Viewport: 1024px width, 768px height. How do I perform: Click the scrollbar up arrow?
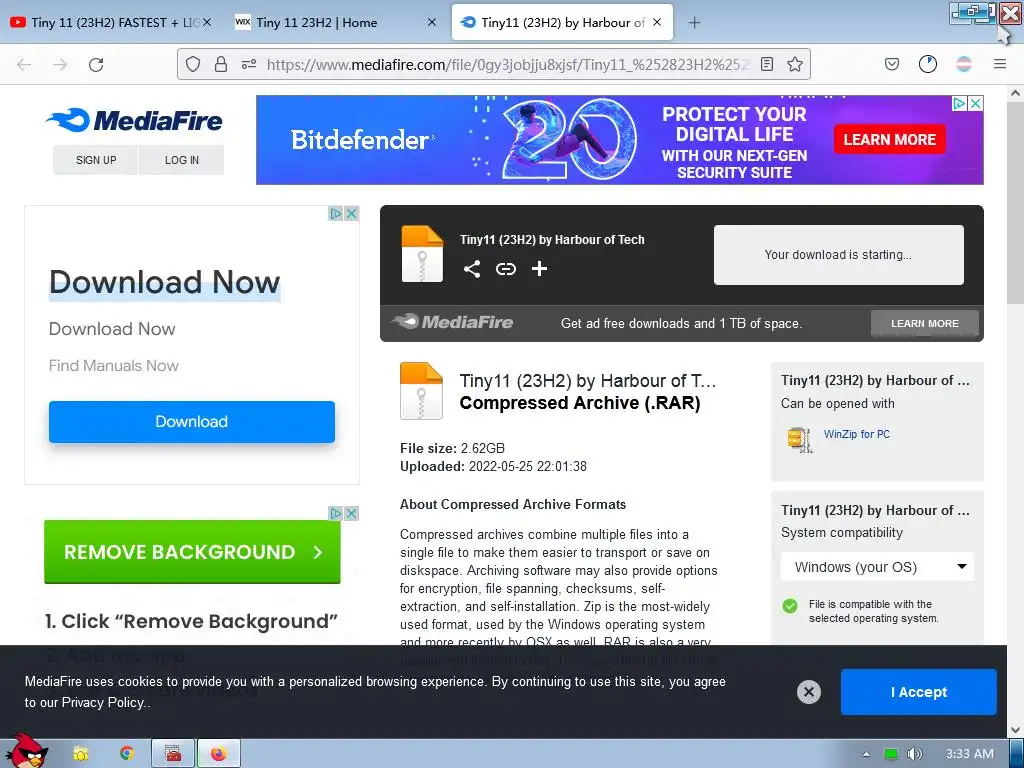[1015, 93]
